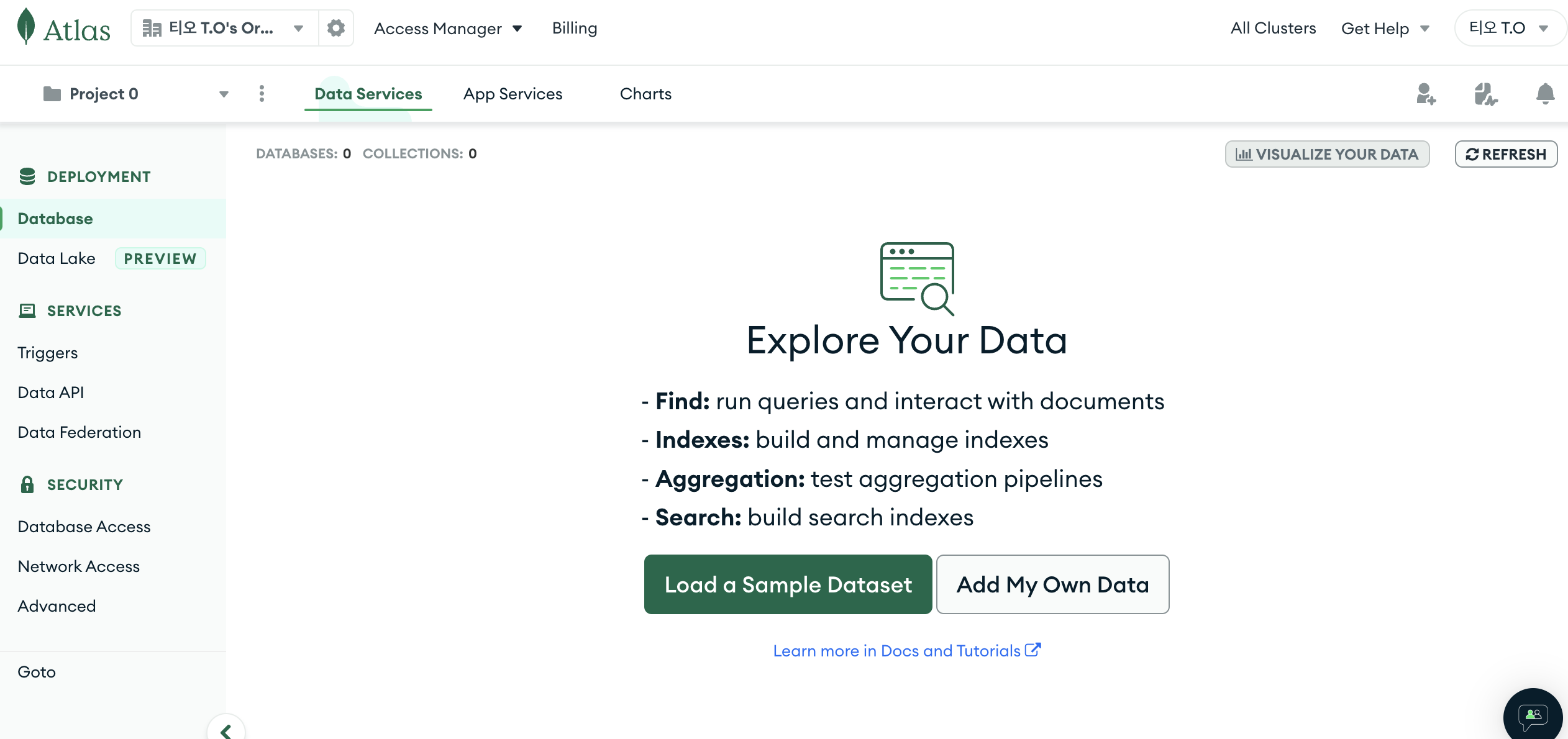Image resolution: width=1568 pixels, height=739 pixels.
Task: Go to All Clusters
Action: pyautogui.click(x=1274, y=28)
